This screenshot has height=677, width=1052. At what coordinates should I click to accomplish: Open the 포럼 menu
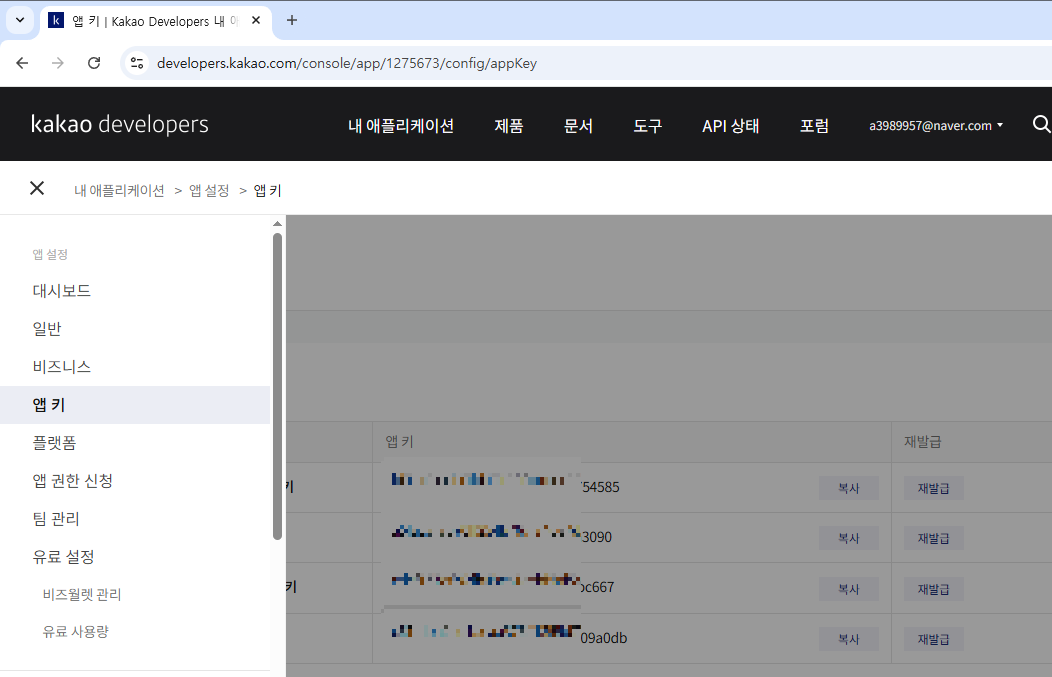[814, 125]
